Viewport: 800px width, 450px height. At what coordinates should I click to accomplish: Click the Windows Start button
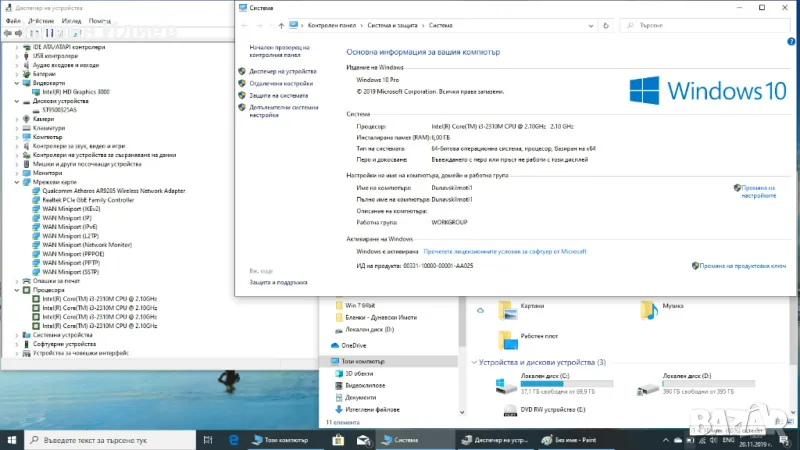click(x=10, y=439)
